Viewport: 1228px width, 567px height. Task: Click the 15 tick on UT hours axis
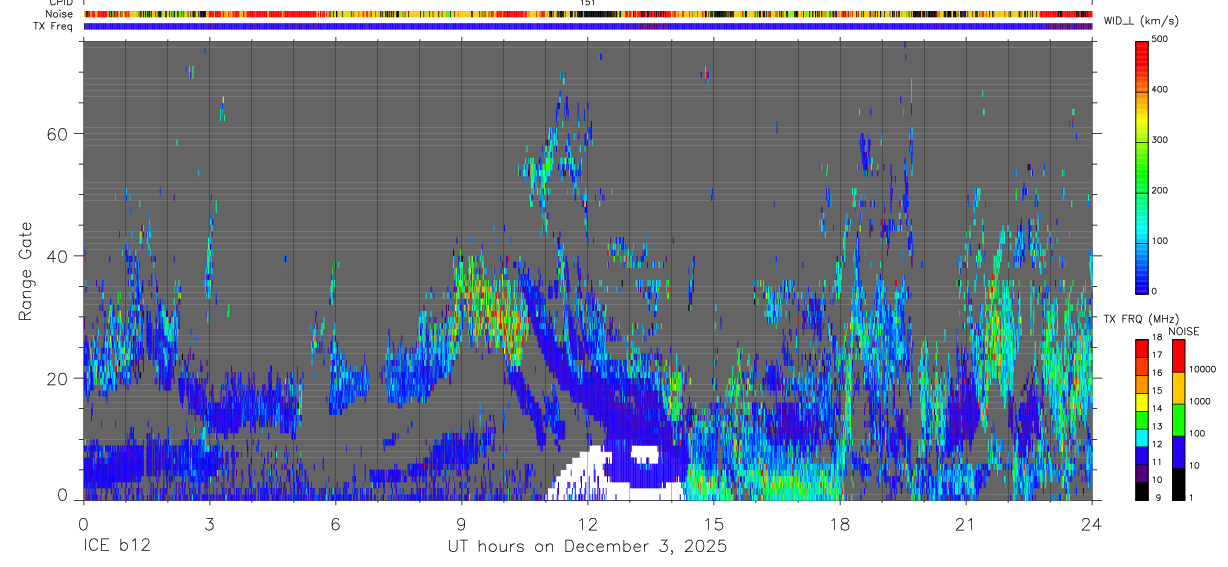(x=713, y=523)
